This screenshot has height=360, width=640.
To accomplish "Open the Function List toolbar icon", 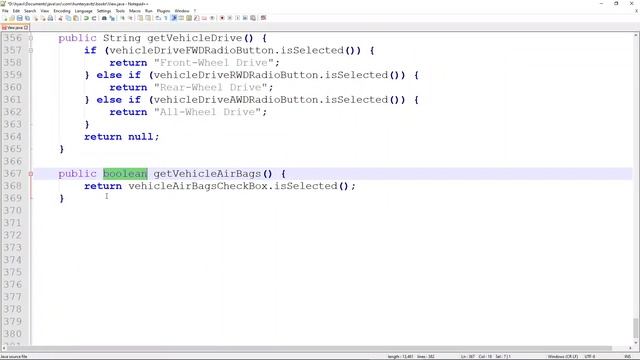I will coord(197,18).
